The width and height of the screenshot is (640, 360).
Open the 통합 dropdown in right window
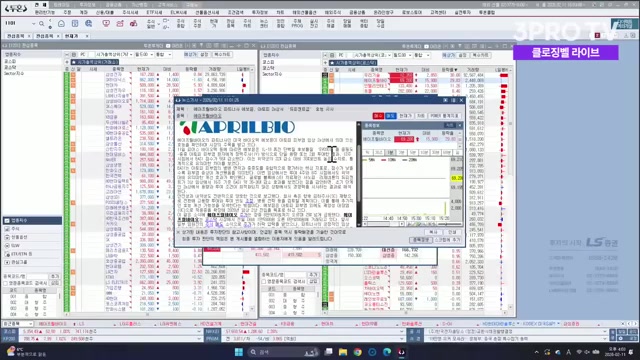(428, 55)
